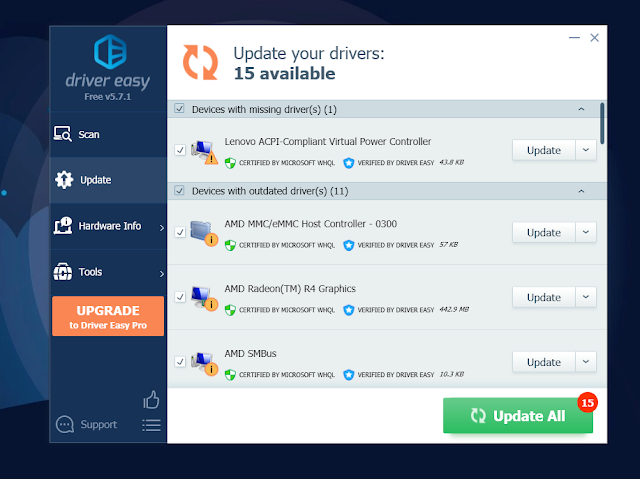Image resolution: width=640 pixels, height=479 pixels.
Task: Uncheck AMD SMBus checkbox
Action: click(x=180, y=361)
